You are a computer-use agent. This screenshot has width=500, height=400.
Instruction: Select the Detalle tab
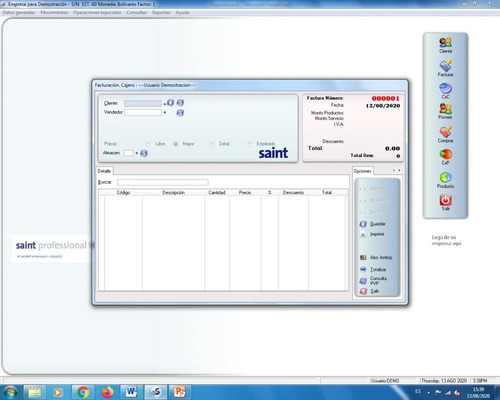tap(104, 171)
